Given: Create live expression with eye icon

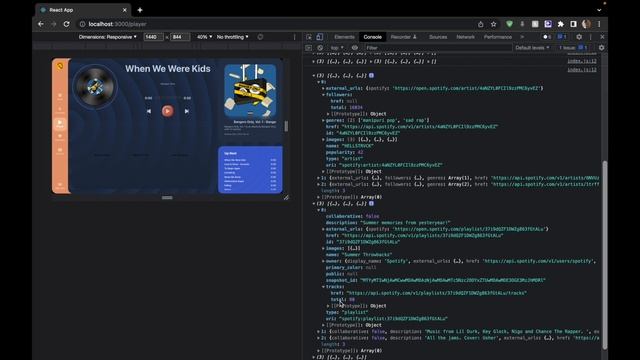Looking at the screenshot, I should click(x=355, y=48).
